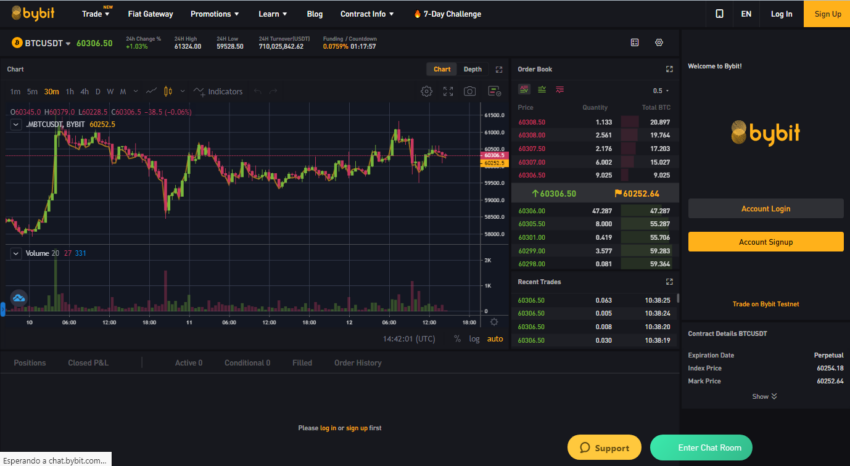This screenshot has height=466, width=850.
Task: Click Log In in the header
Action: 781,14
